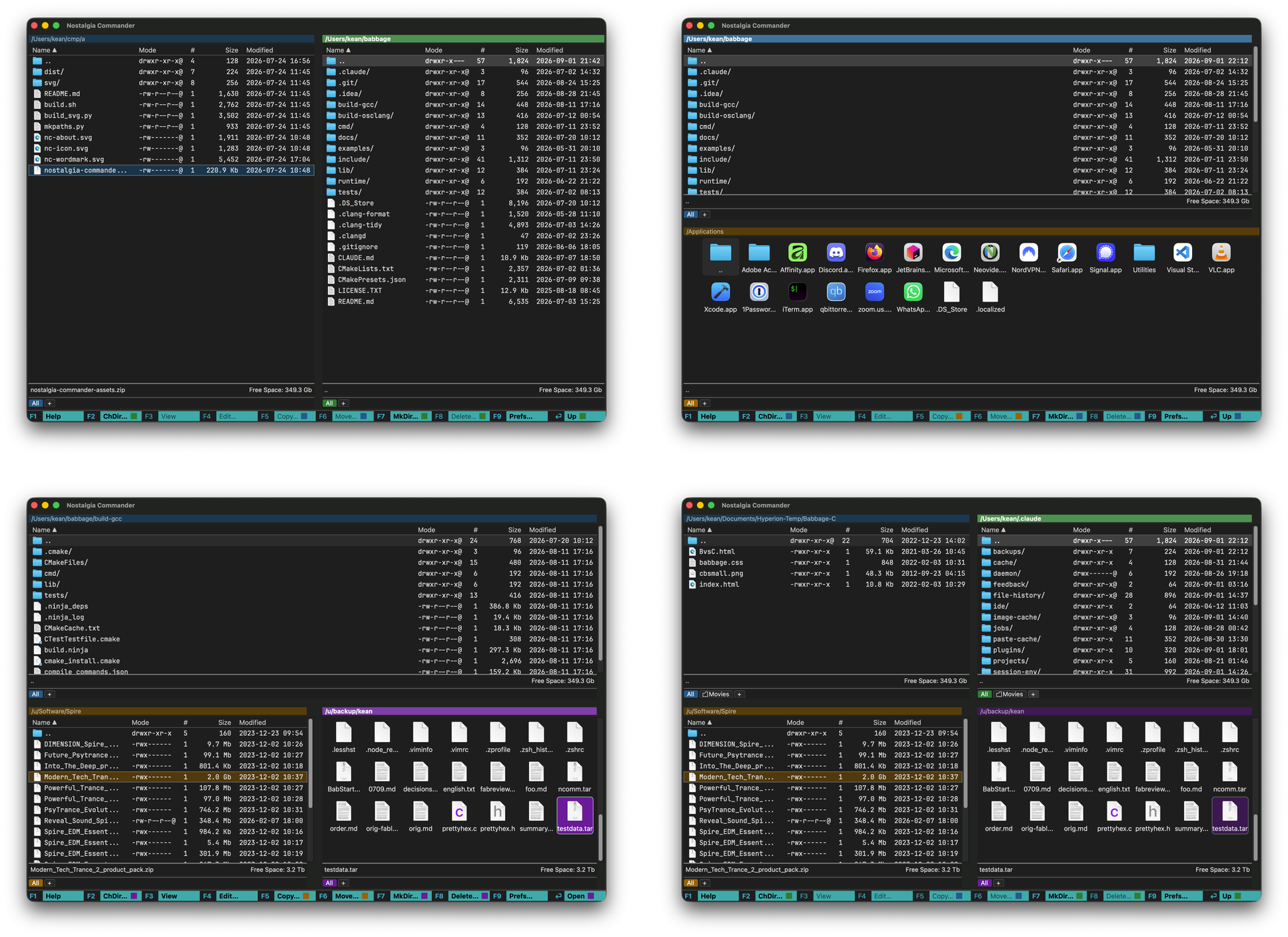The image size is (1288, 937).
Task: Select the 1Password app icon in /Applications
Action: (759, 292)
